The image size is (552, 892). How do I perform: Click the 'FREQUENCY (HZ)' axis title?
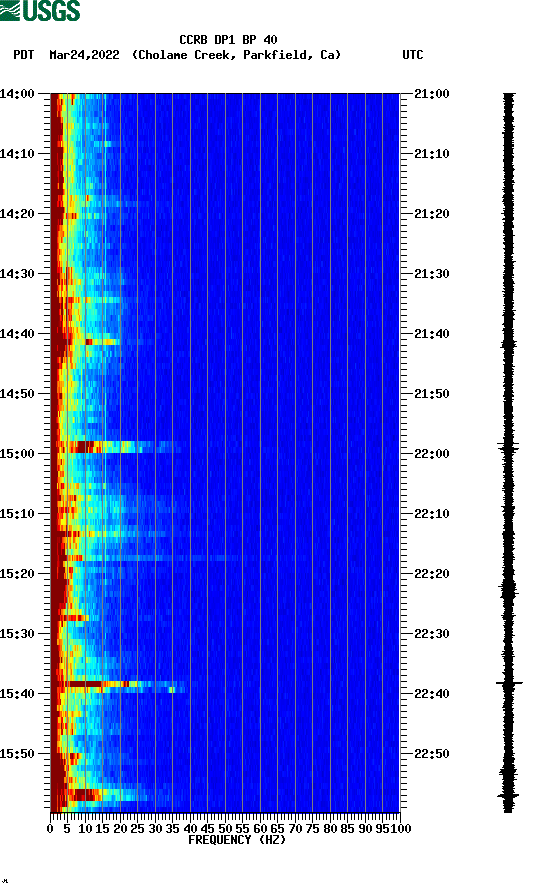point(237,840)
